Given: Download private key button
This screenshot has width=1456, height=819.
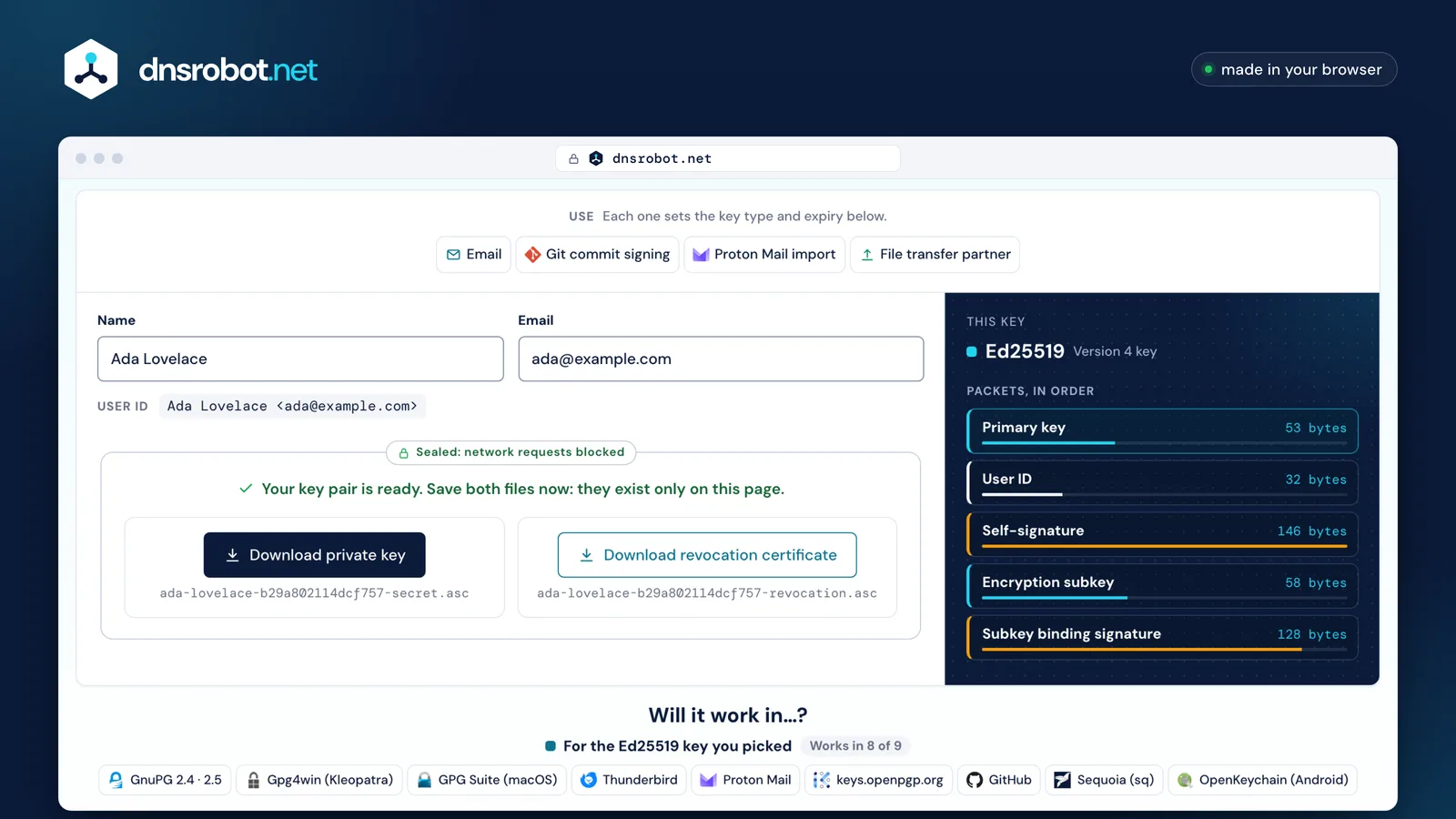Looking at the screenshot, I should 314,555.
